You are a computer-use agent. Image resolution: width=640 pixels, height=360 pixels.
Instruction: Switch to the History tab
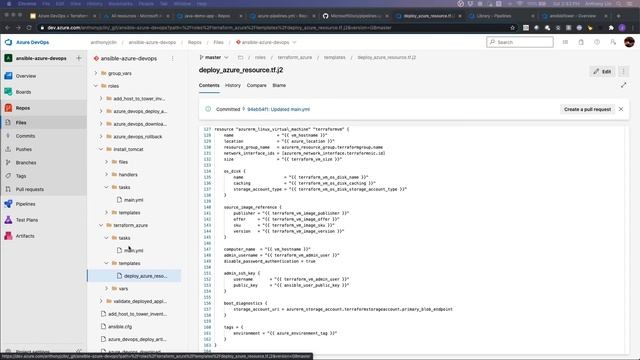tap(233, 85)
